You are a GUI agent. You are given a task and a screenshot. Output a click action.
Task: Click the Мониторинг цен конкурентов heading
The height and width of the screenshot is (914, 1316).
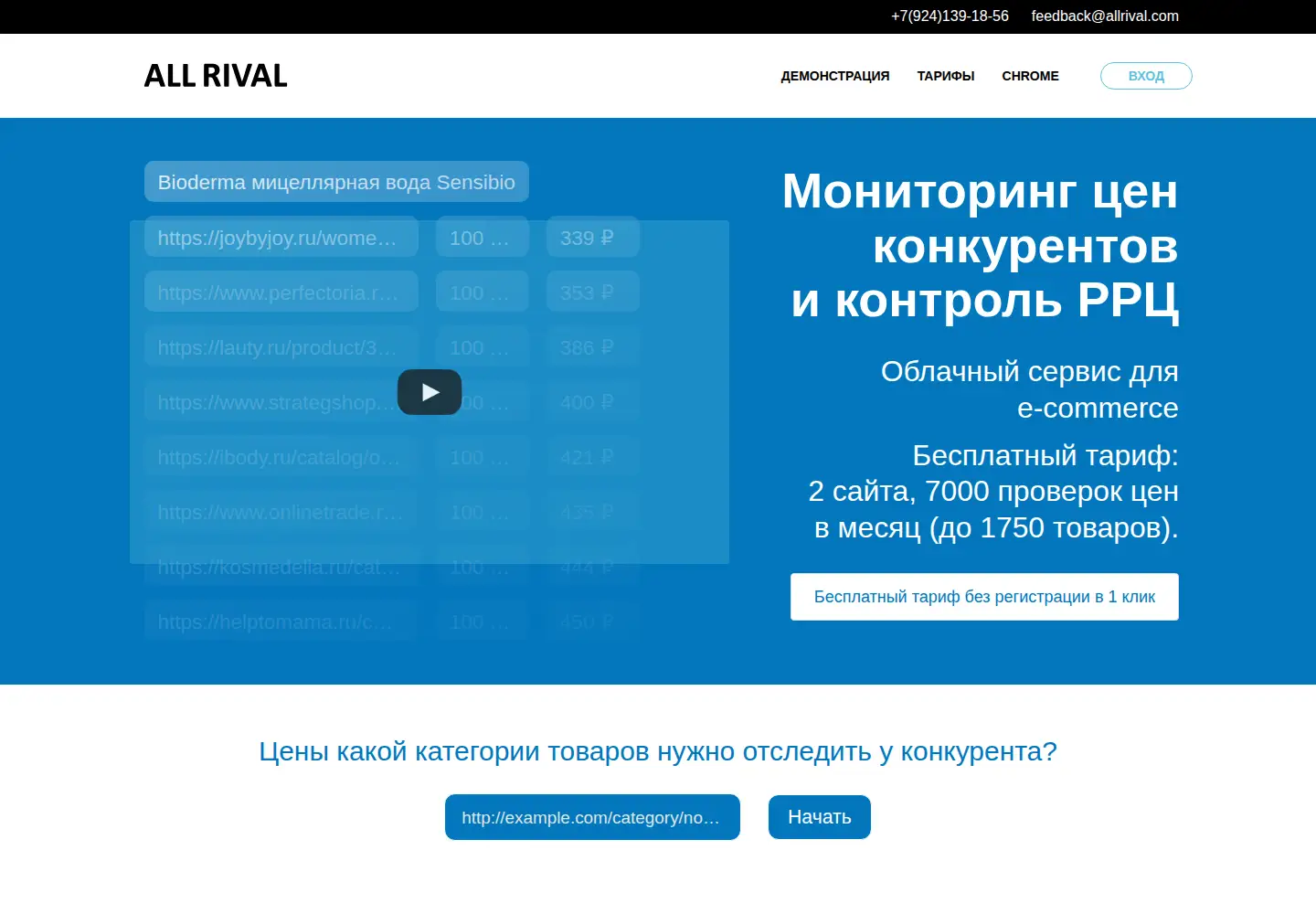point(981,246)
